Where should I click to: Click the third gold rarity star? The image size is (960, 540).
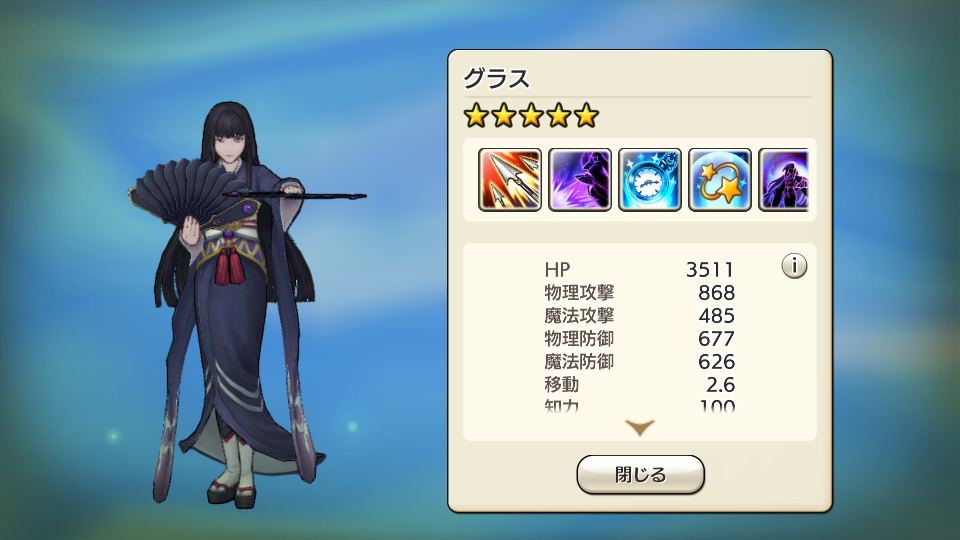pos(531,115)
